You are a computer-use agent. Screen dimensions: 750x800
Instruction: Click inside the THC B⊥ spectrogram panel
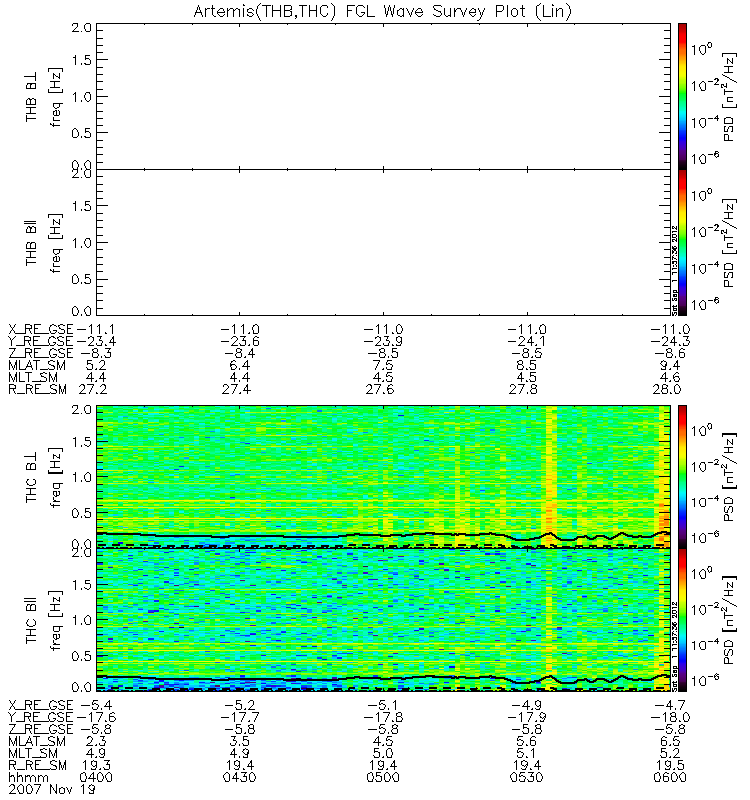384,477
